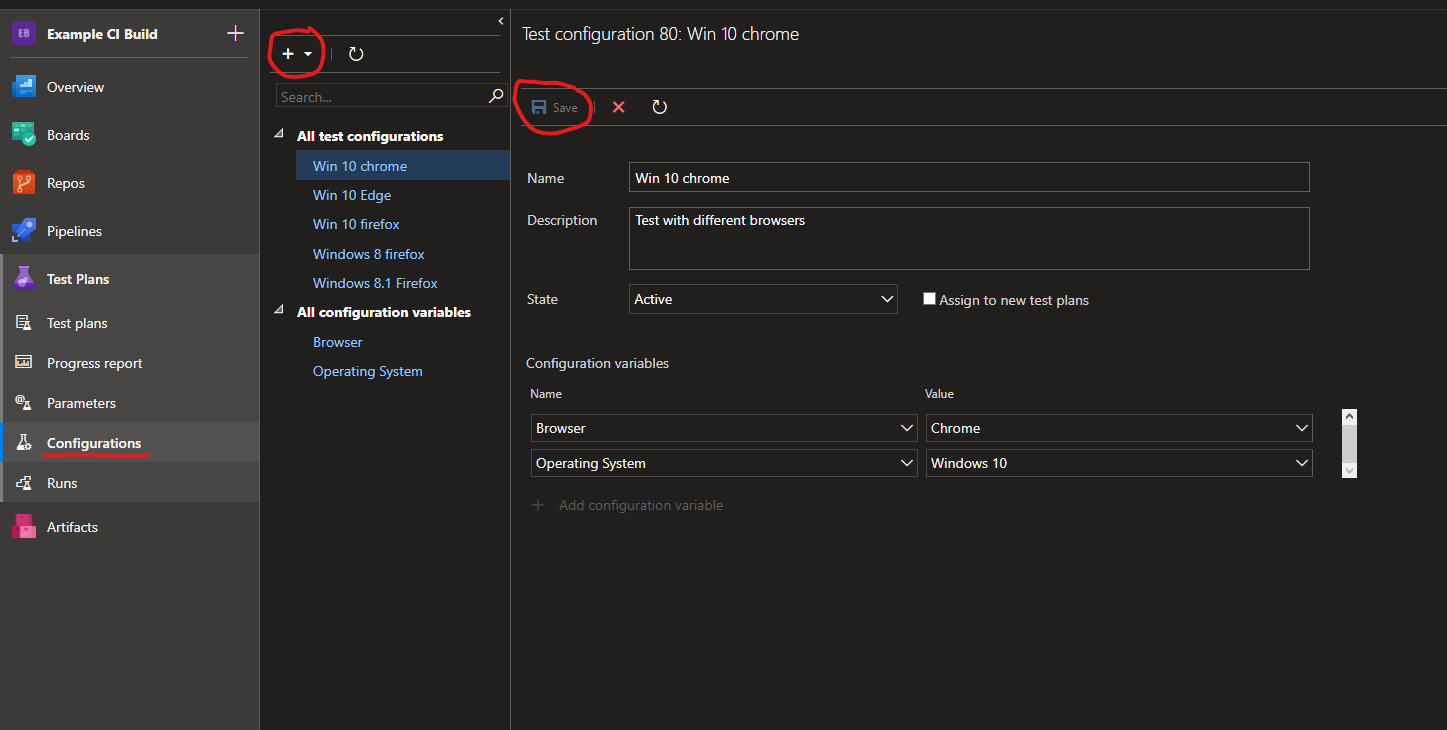1447x730 pixels.
Task: Go to Configurations in sidebar
Action: click(x=94, y=443)
